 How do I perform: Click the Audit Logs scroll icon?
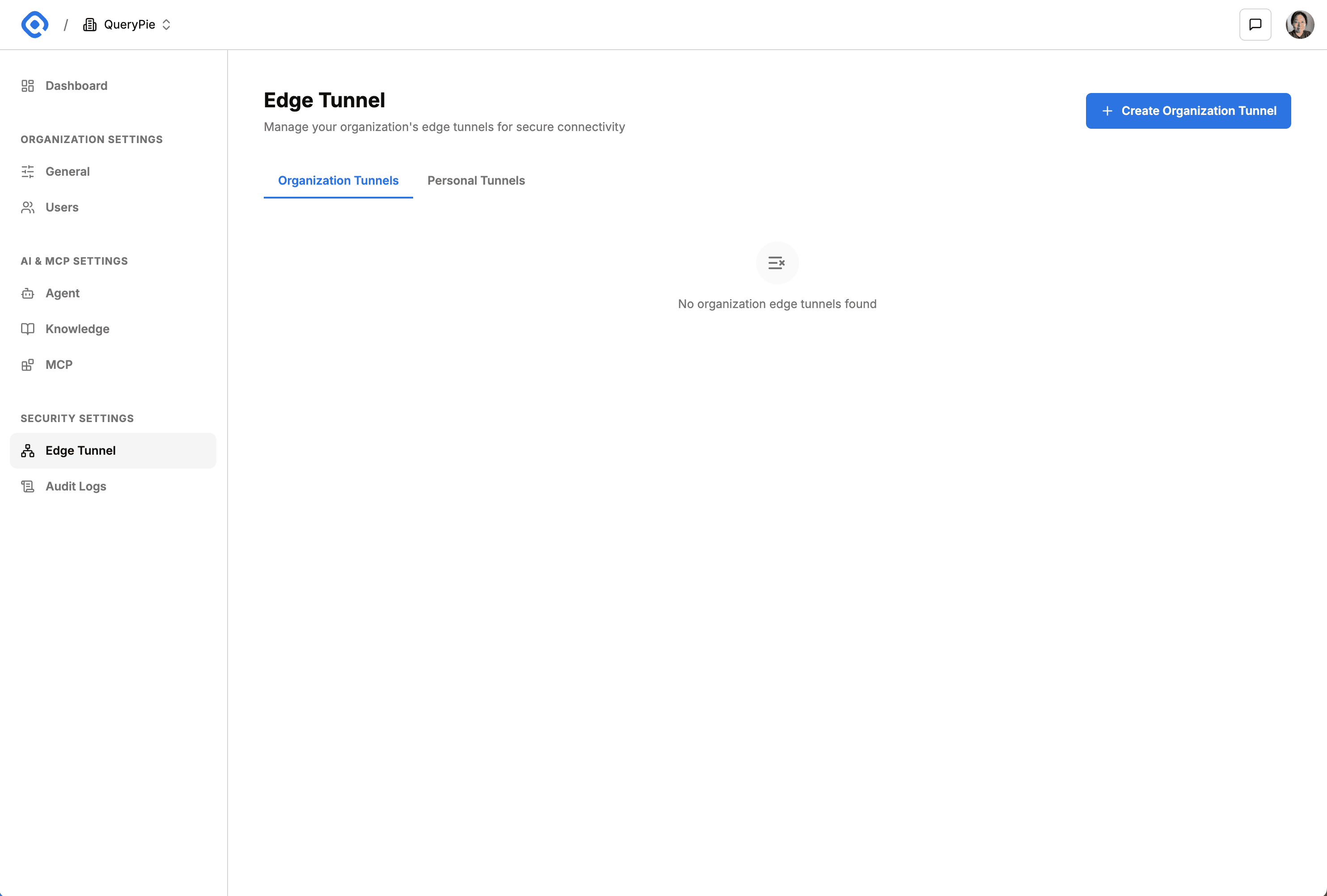click(x=27, y=486)
